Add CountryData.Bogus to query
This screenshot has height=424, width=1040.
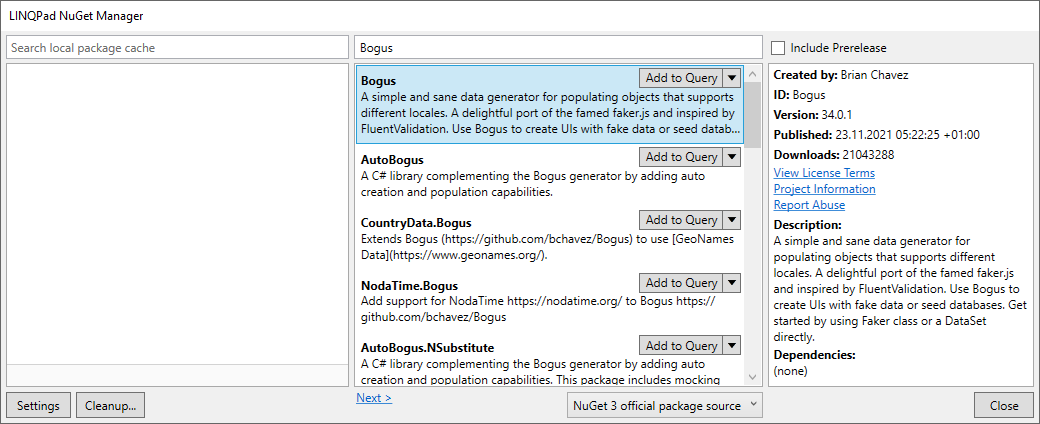pos(681,220)
